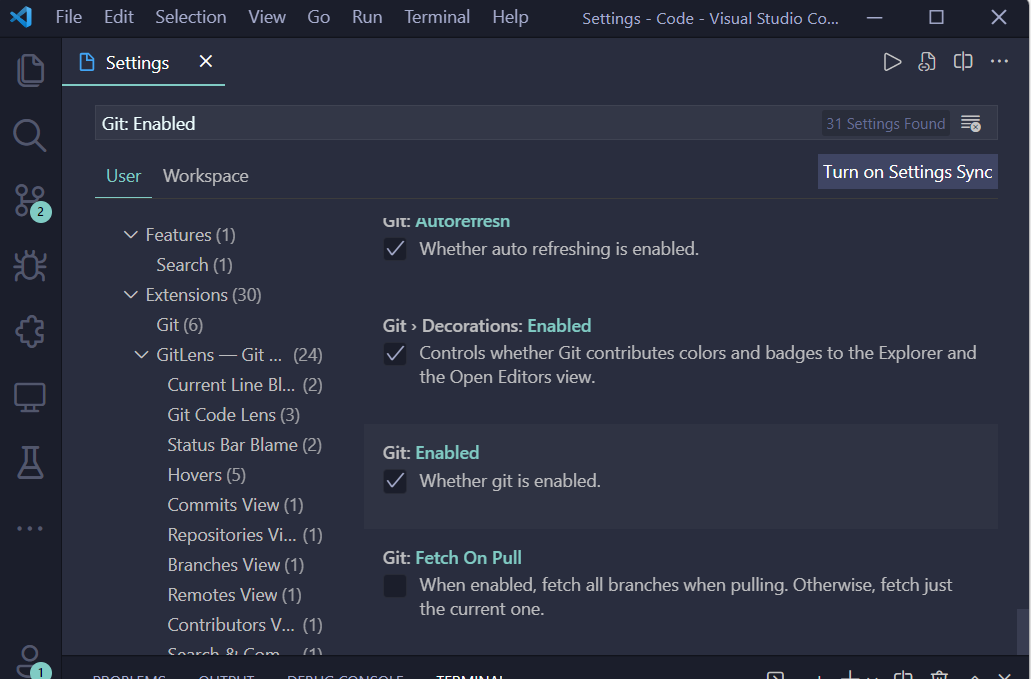The image size is (1031, 679).
Task: Open Run and Debug view
Action: pyautogui.click(x=30, y=266)
